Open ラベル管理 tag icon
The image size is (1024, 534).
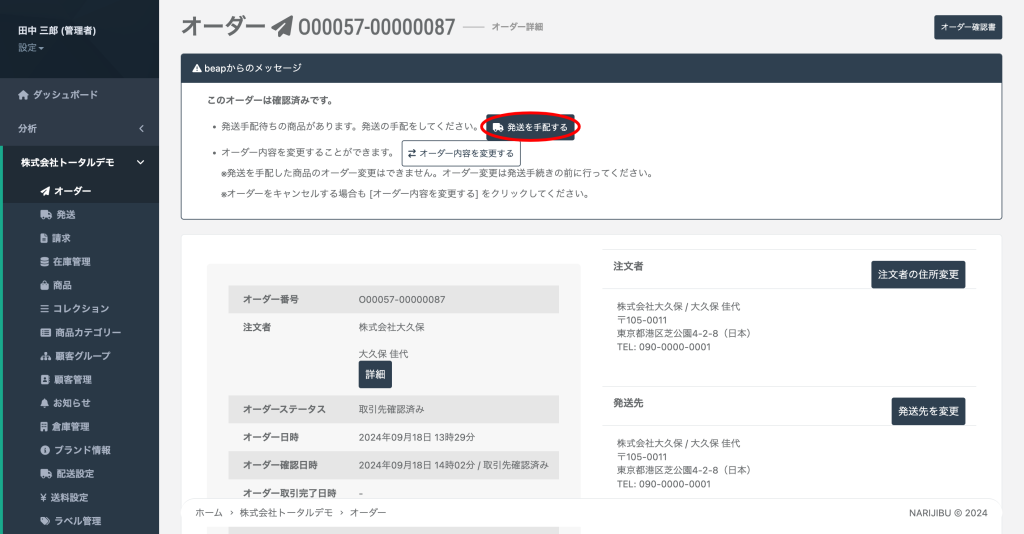coord(44,521)
